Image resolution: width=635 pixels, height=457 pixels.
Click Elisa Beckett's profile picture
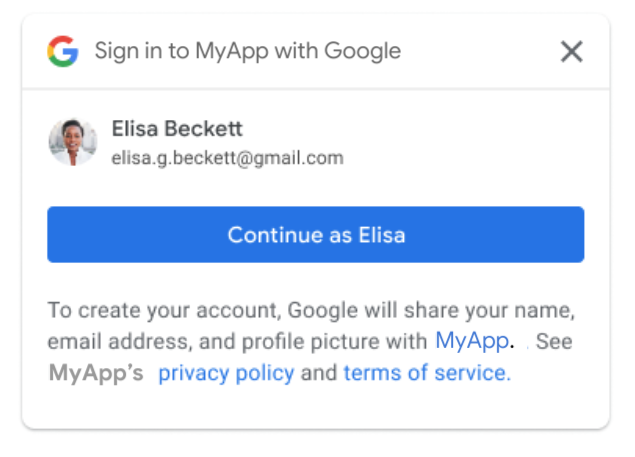[x=72, y=142]
